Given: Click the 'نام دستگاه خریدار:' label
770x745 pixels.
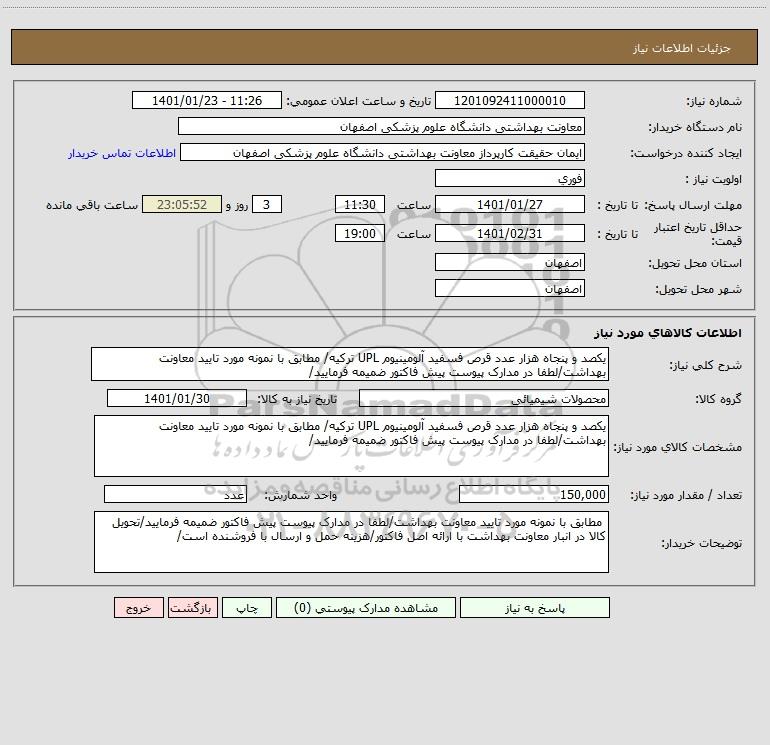Looking at the screenshot, I should pos(695,128).
